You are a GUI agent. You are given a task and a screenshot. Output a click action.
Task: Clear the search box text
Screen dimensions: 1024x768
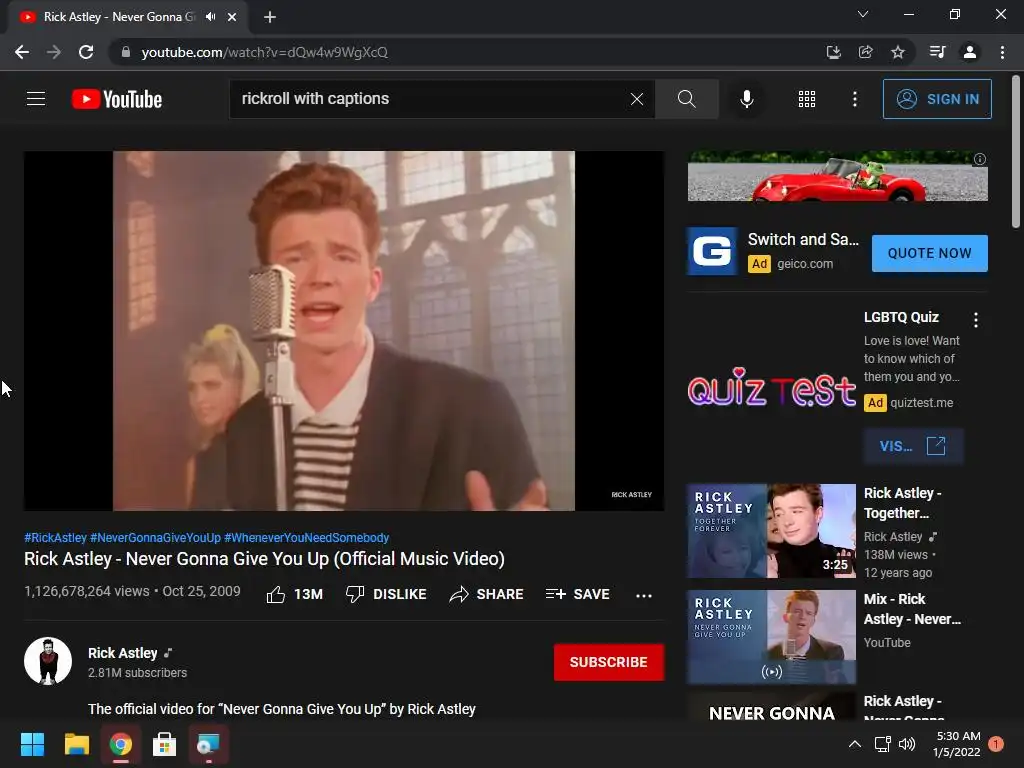pos(637,99)
